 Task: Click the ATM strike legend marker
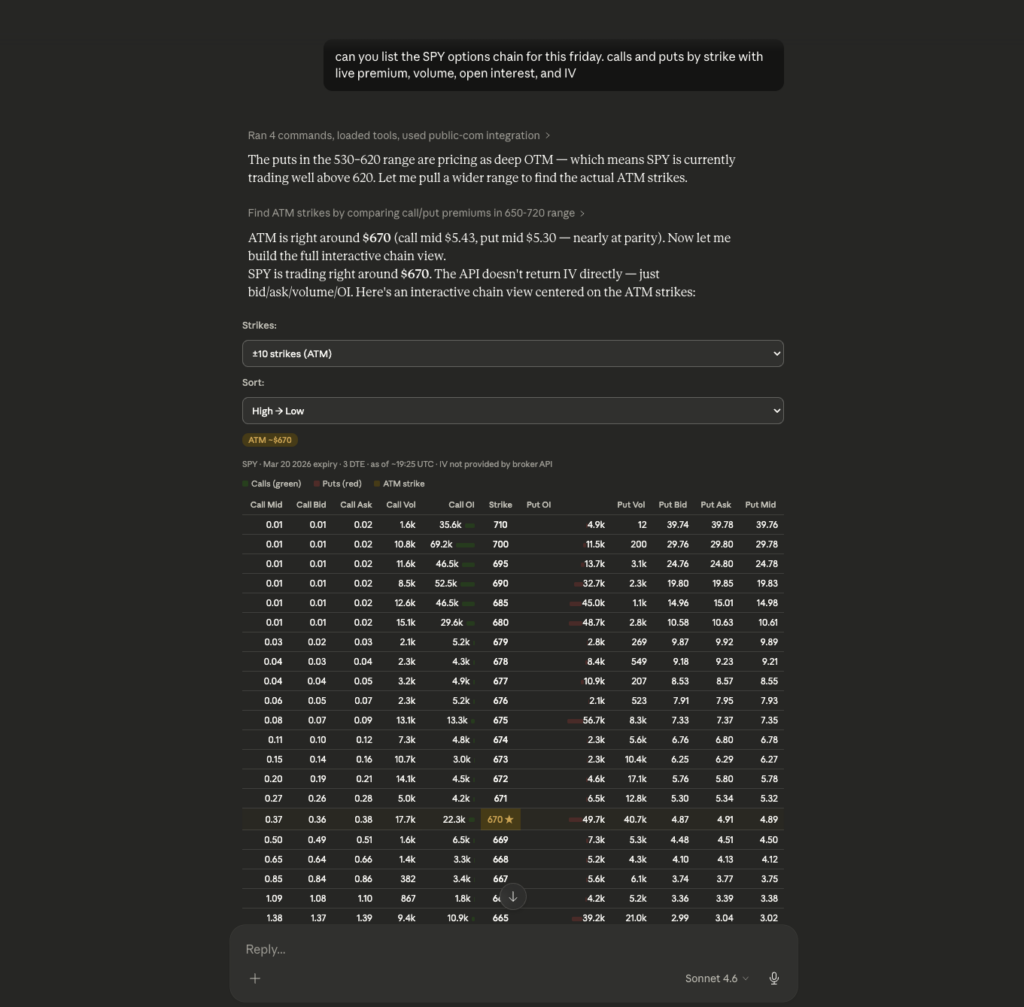[x=377, y=484]
